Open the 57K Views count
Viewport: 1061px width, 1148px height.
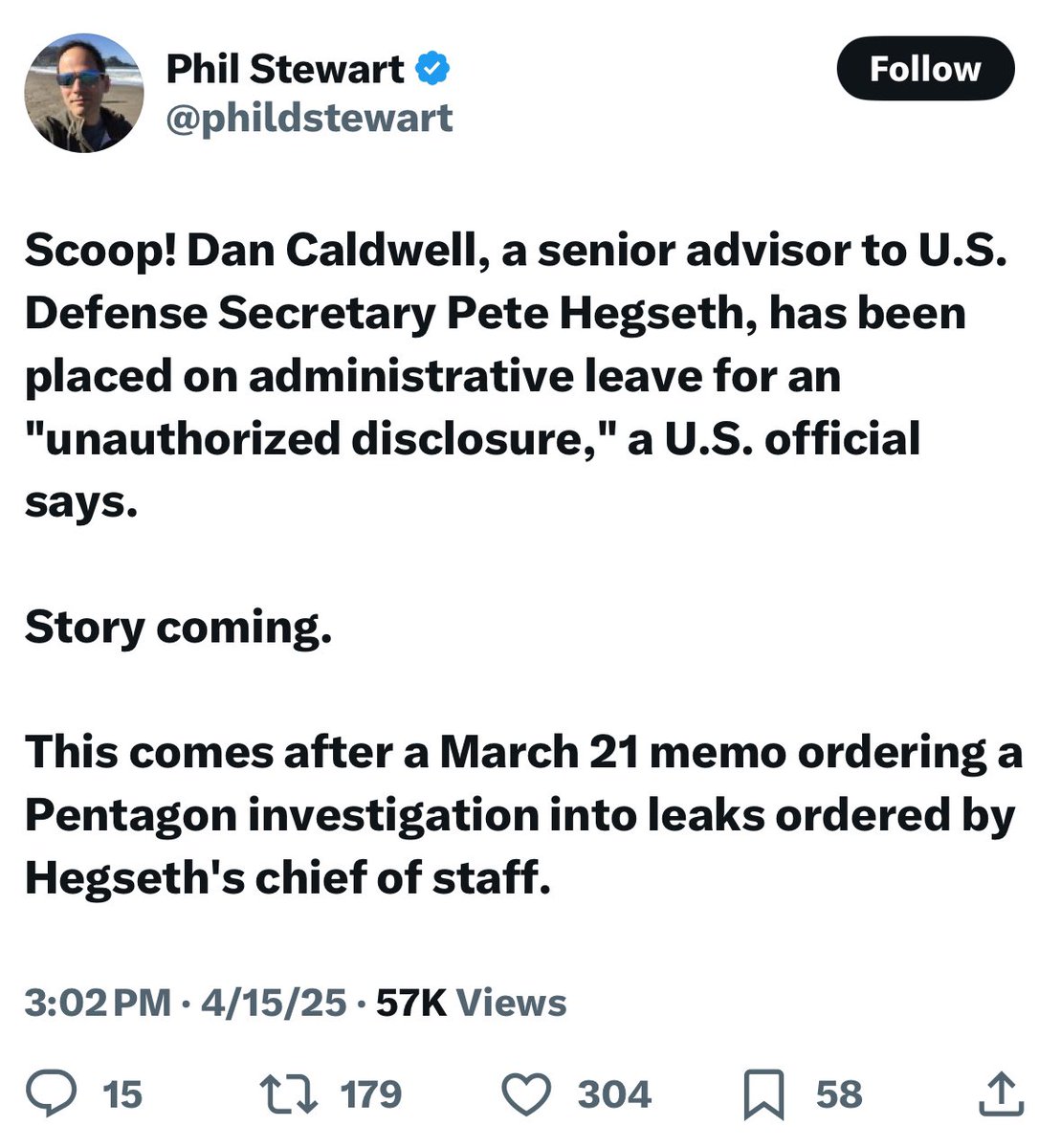coord(471,1003)
